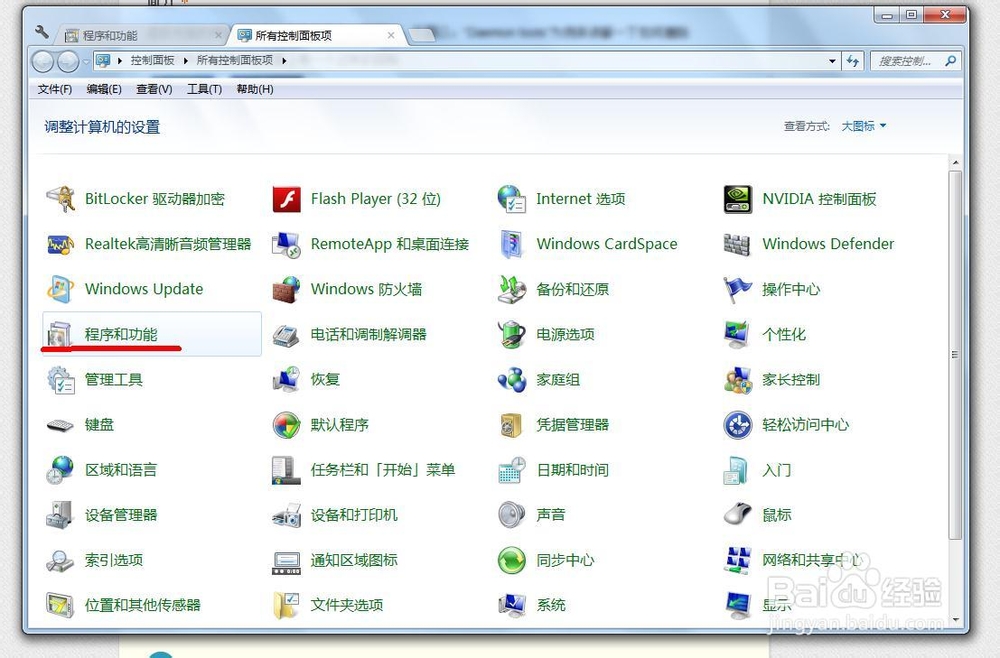Open the 管理工具 gear icon
The image size is (1000, 658).
pos(61,380)
